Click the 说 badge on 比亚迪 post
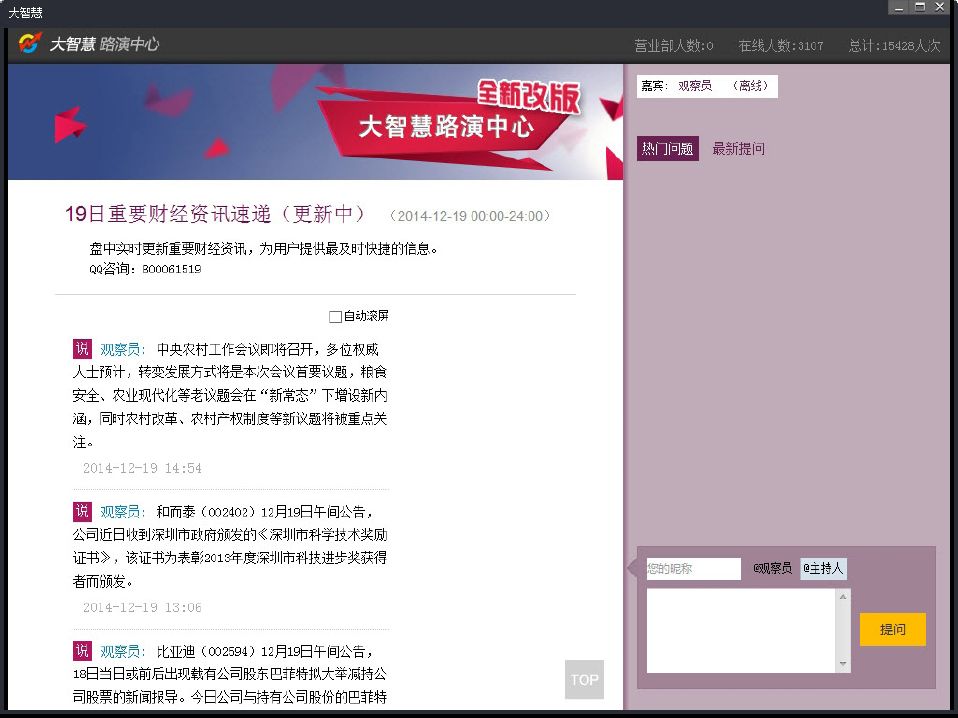Viewport: 958px width, 718px height. tap(82, 651)
